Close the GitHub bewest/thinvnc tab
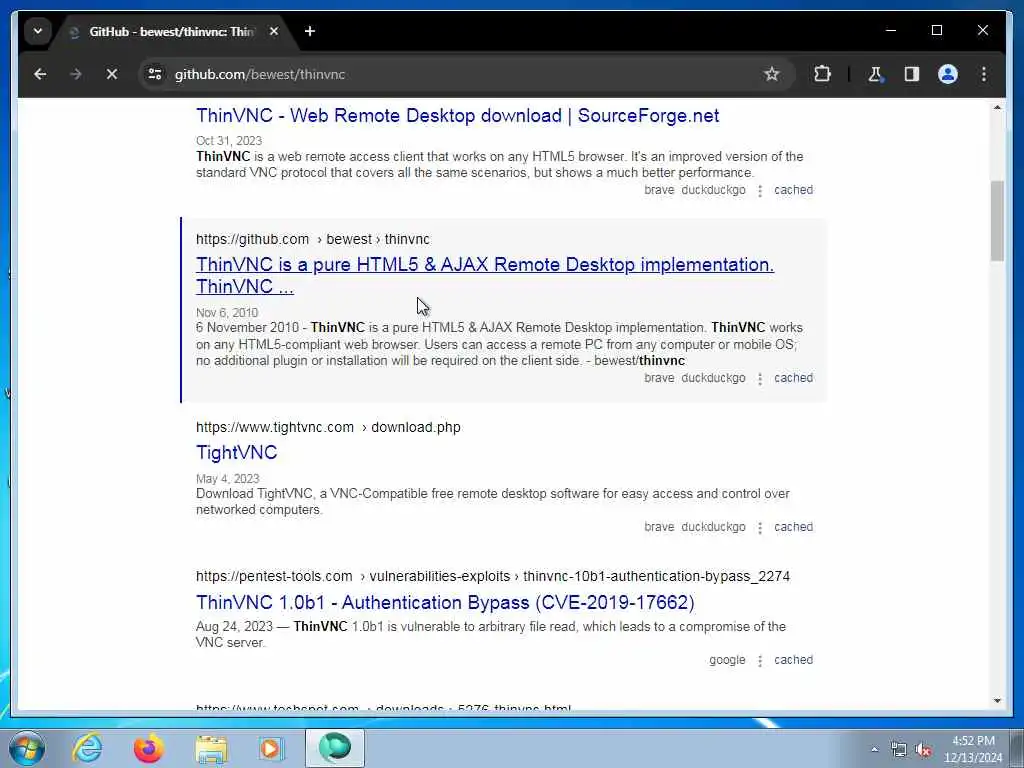The width and height of the screenshot is (1024, 768). (274, 31)
